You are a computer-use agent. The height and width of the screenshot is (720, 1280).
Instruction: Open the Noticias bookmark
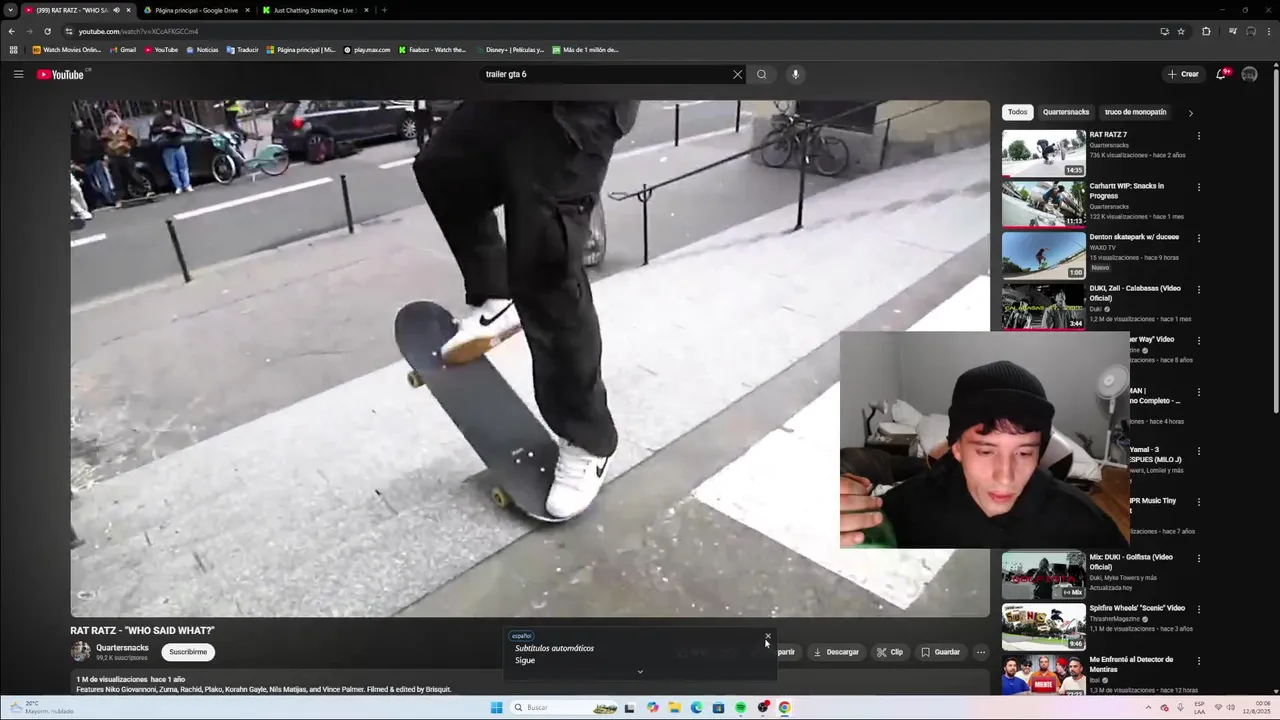tap(202, 49)
